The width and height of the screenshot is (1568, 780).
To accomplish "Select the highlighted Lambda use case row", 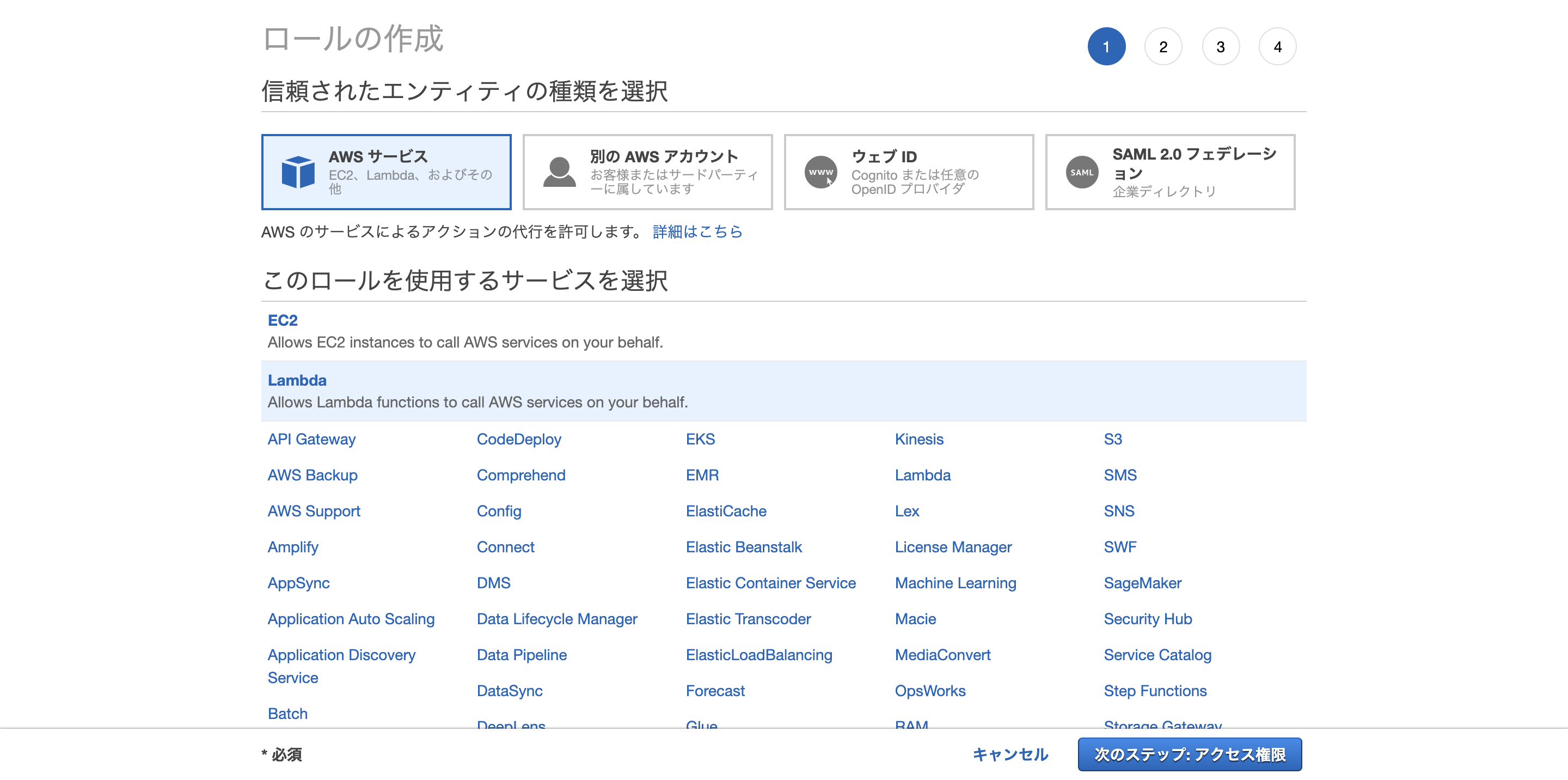I will pos(783,391).
